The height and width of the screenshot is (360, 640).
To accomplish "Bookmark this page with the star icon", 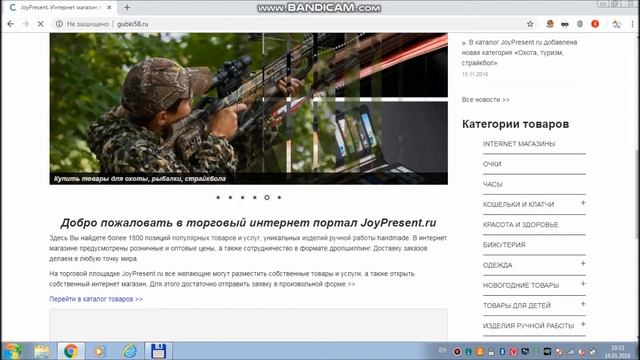I will tap(530, 24).
